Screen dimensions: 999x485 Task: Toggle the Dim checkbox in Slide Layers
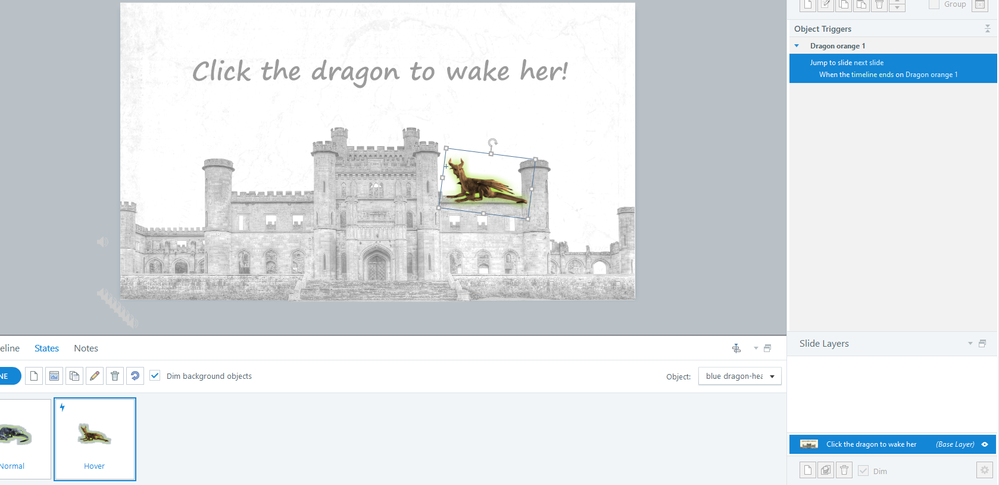(x=864, y=471)
